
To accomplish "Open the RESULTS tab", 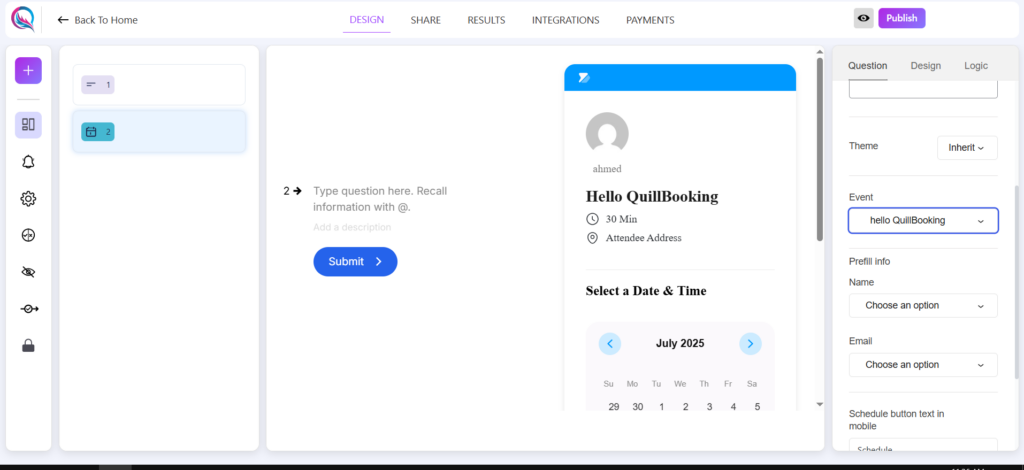I will point(486,20).
